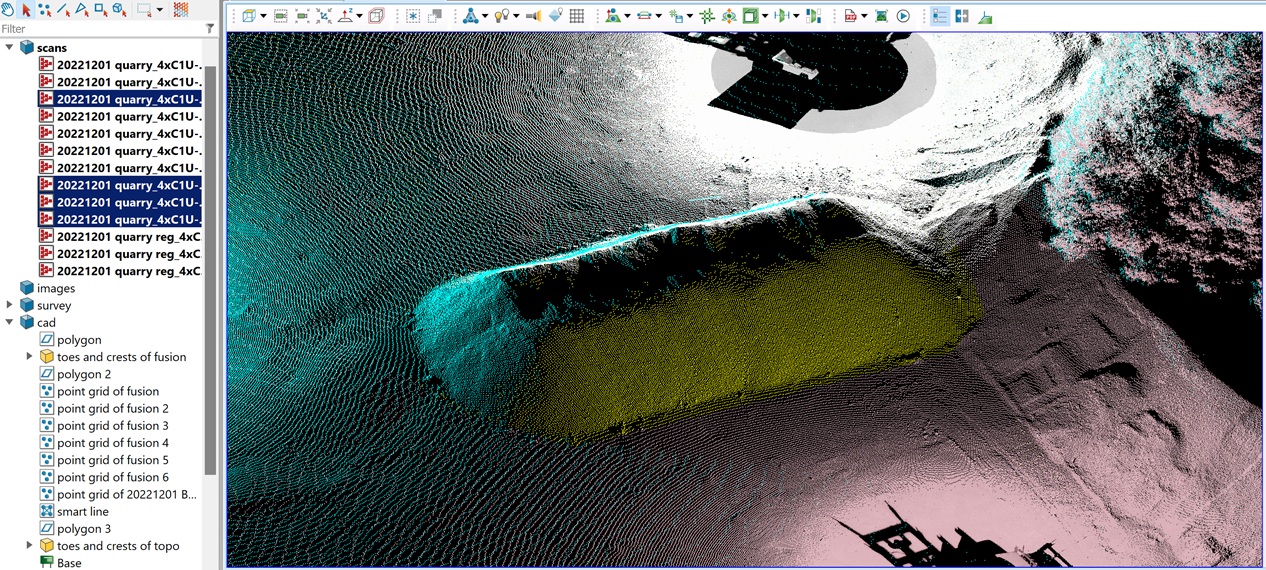Toggle the perspective box view button
The width and height of the screenshot is (1266, 570).
(x=376, y=16)
